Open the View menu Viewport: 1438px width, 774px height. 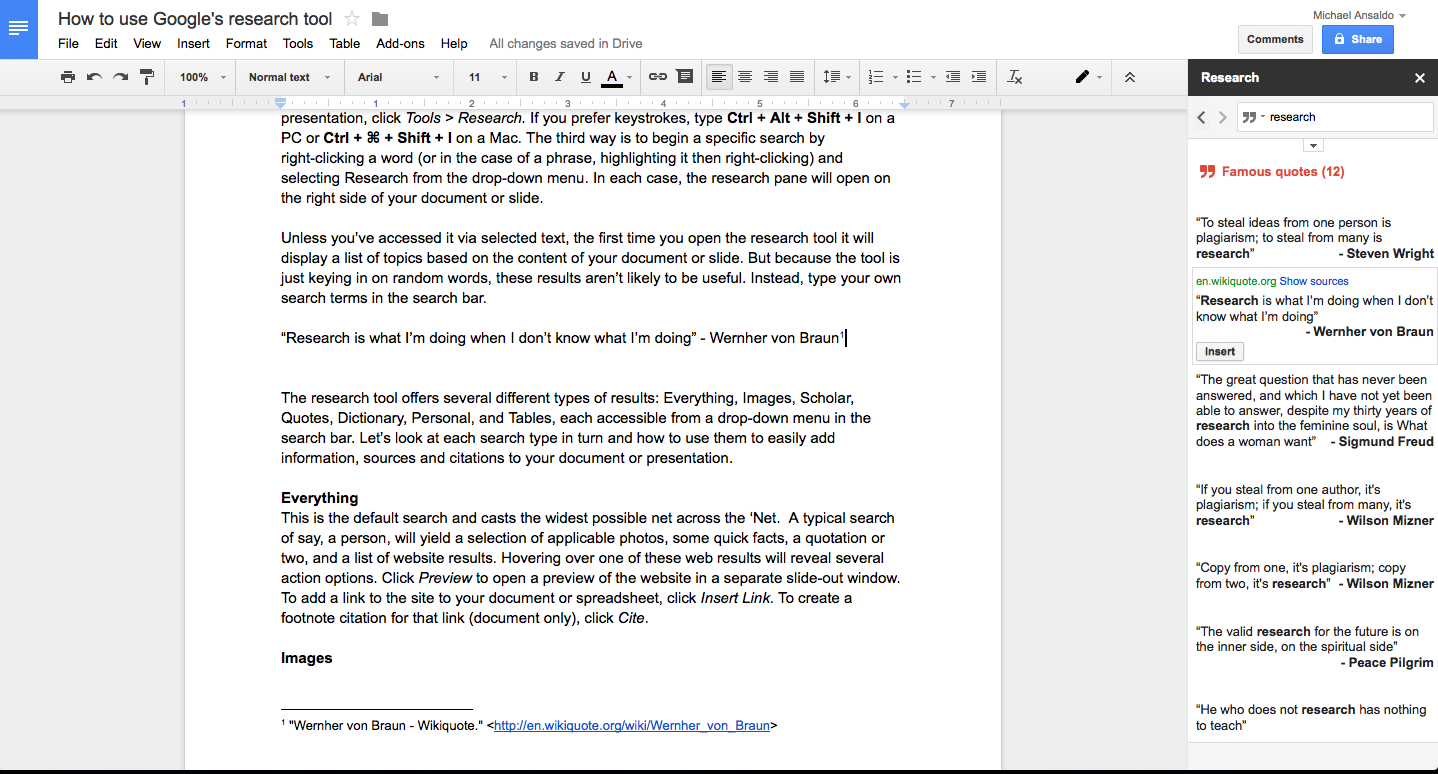147,43
